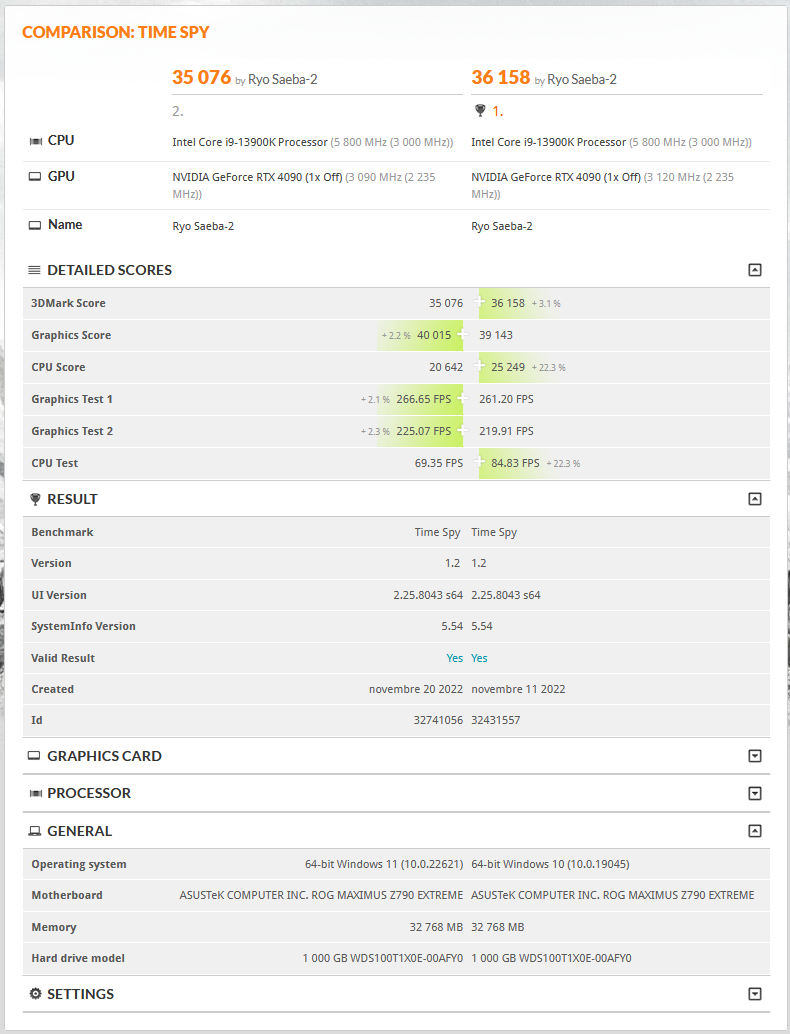Click the green 25 249 CPU Score bar
This screenshot has height=1034, width=790.
tap(508, 367)
